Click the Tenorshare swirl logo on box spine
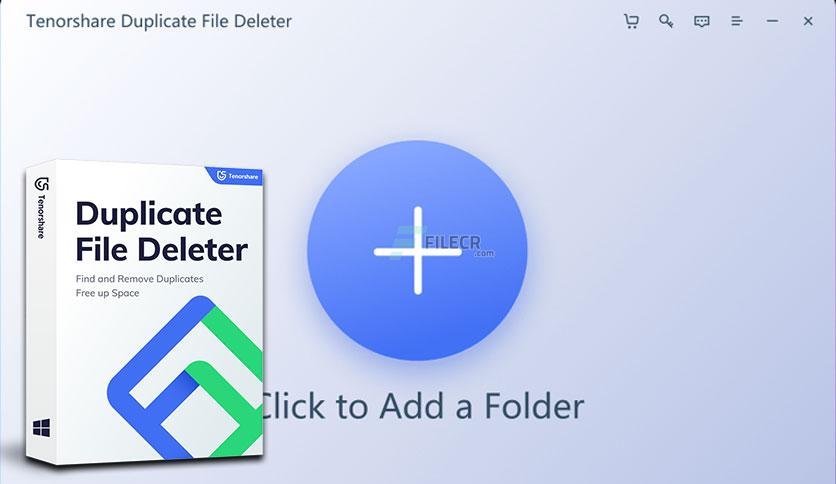This screenshot has height=484, width=836. (42, 184)
